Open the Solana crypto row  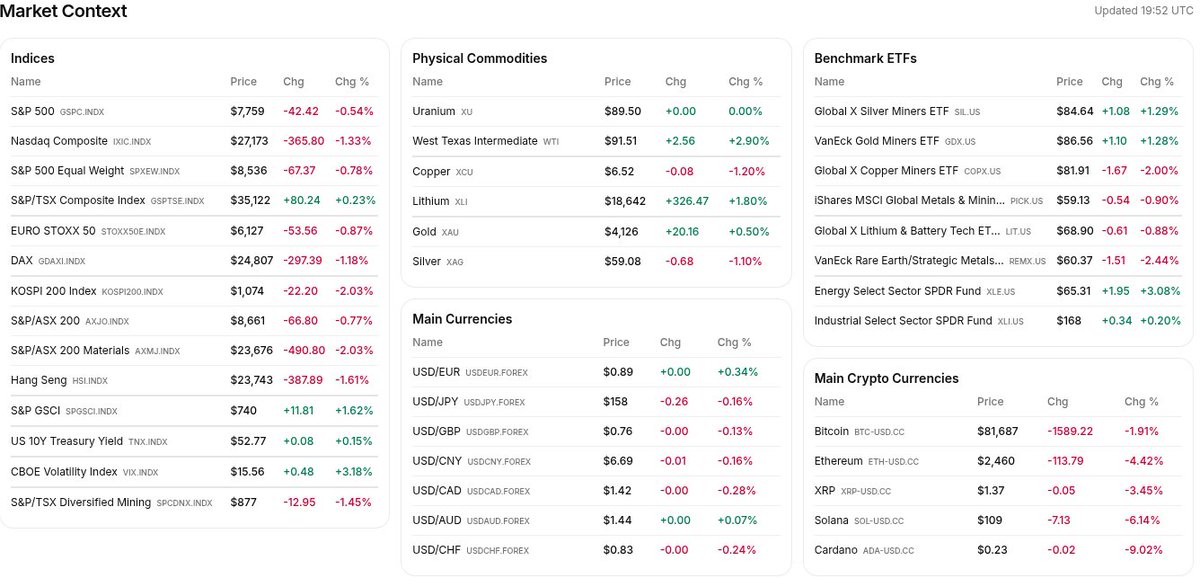tap(998, 521)
